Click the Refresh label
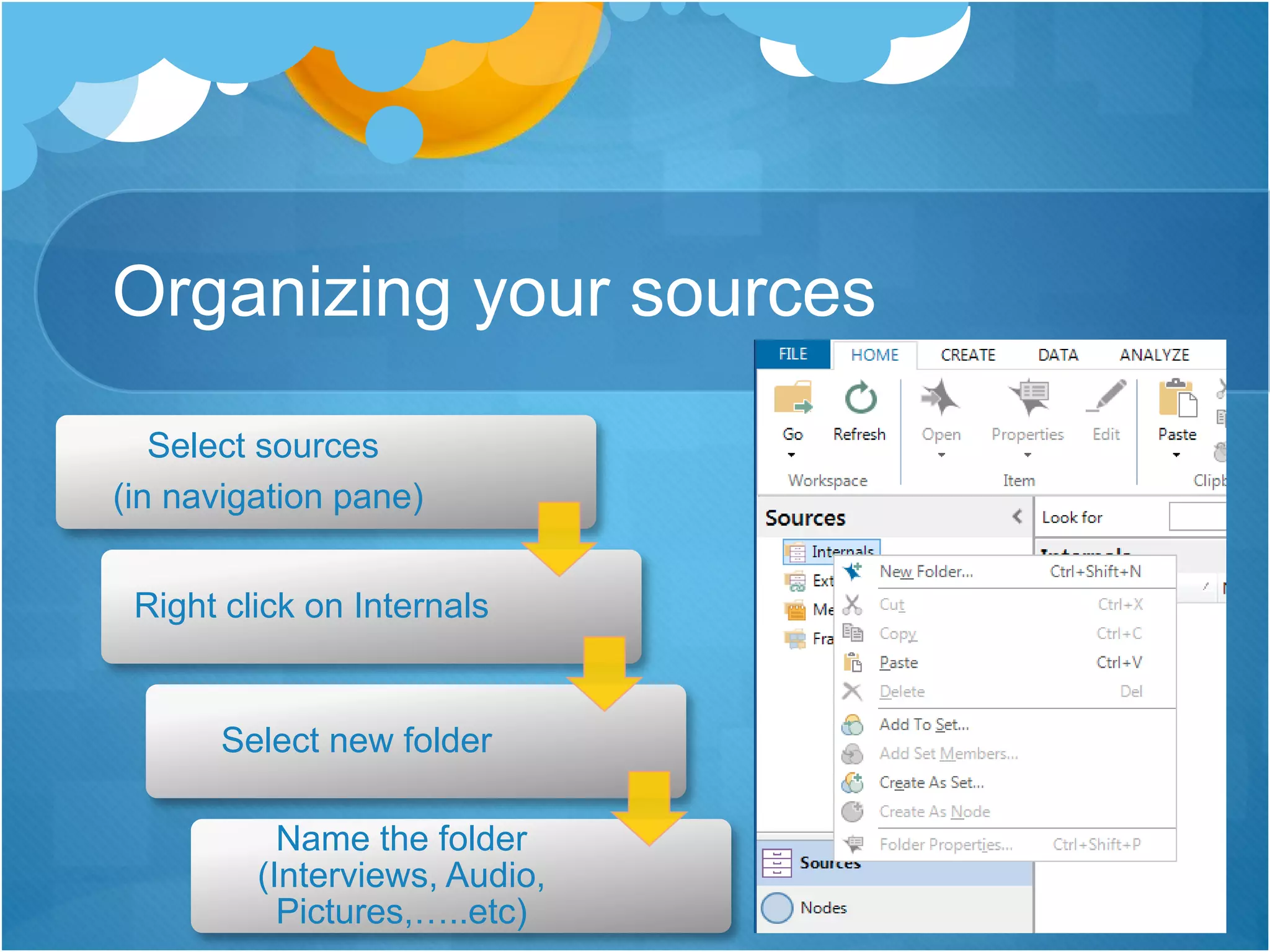Image resolution: width=1270 pixels, height=952 pixels. coord(859,434)
